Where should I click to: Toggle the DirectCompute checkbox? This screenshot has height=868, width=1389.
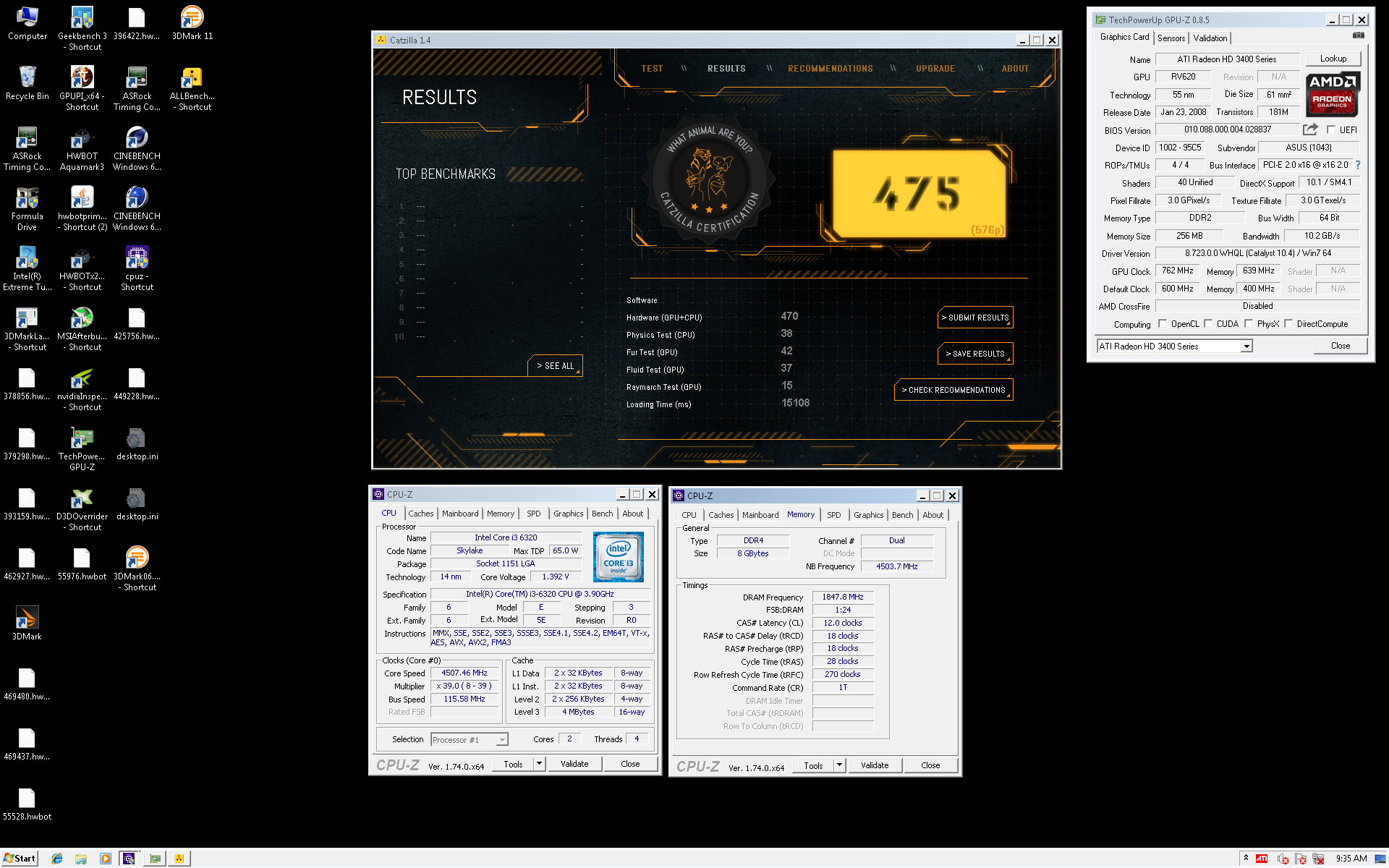coord(1288,324)
